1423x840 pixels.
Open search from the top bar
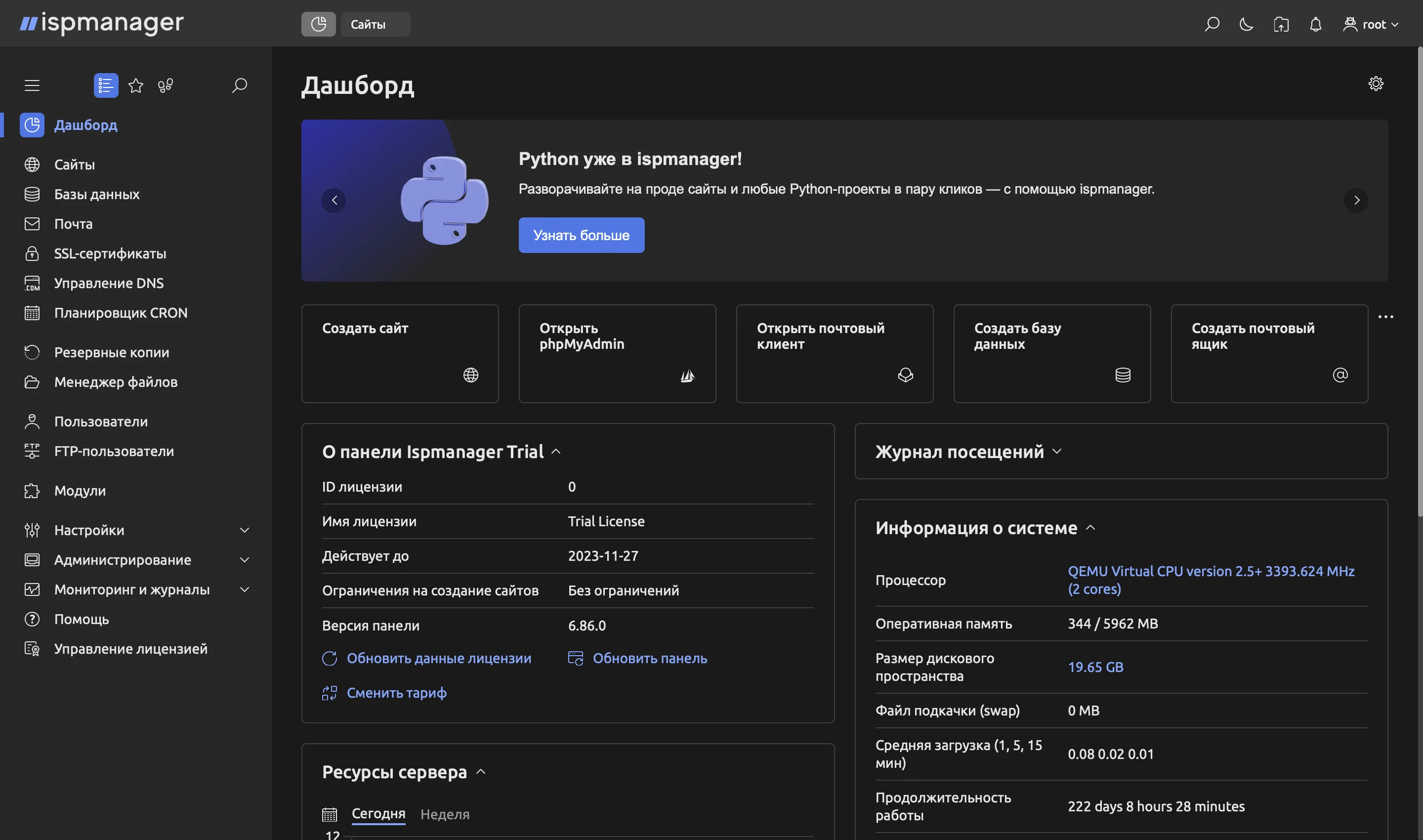[x=1212, y=24]
